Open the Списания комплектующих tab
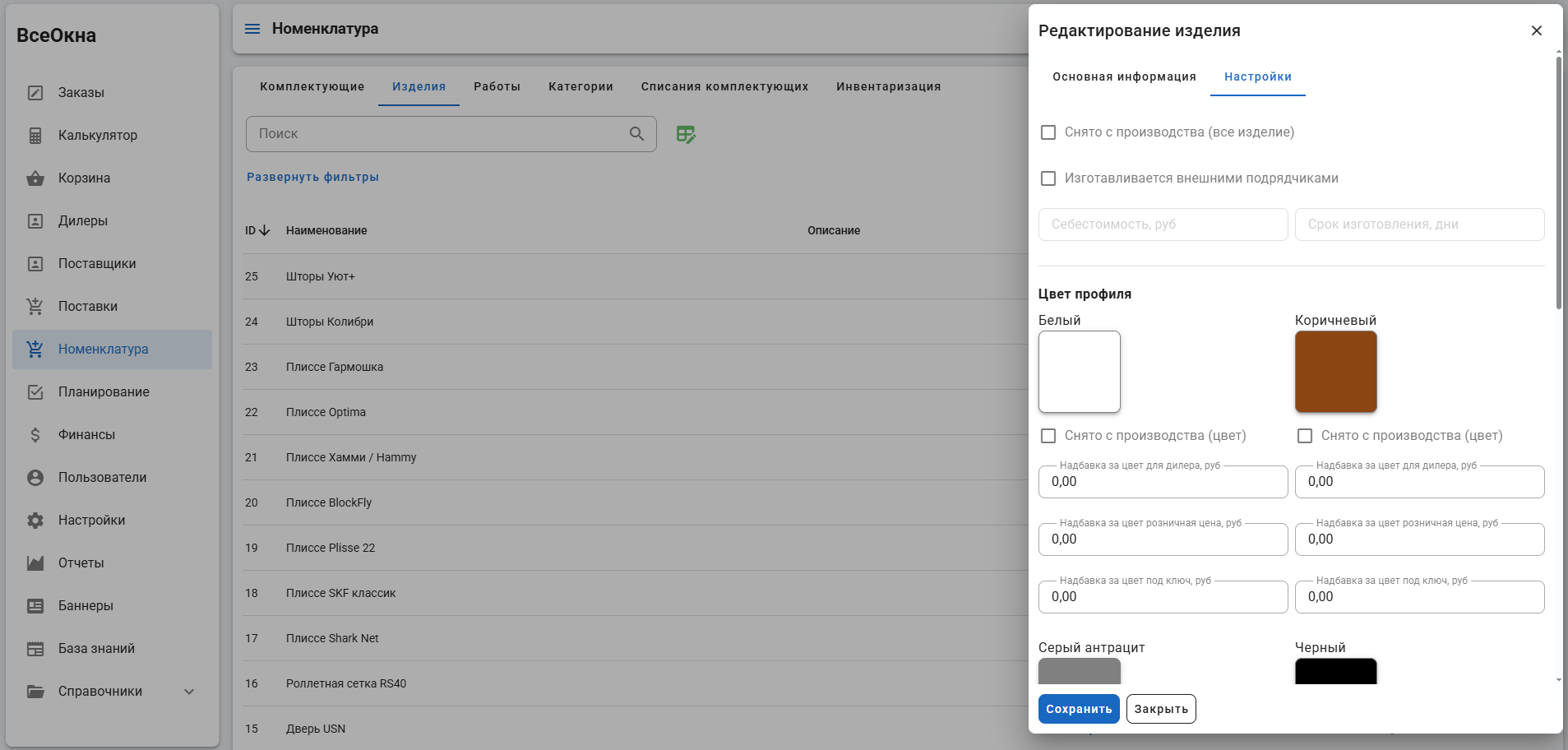Viewport: 1568px width, 750px height. pyautogui.click(x=724, y=86)
